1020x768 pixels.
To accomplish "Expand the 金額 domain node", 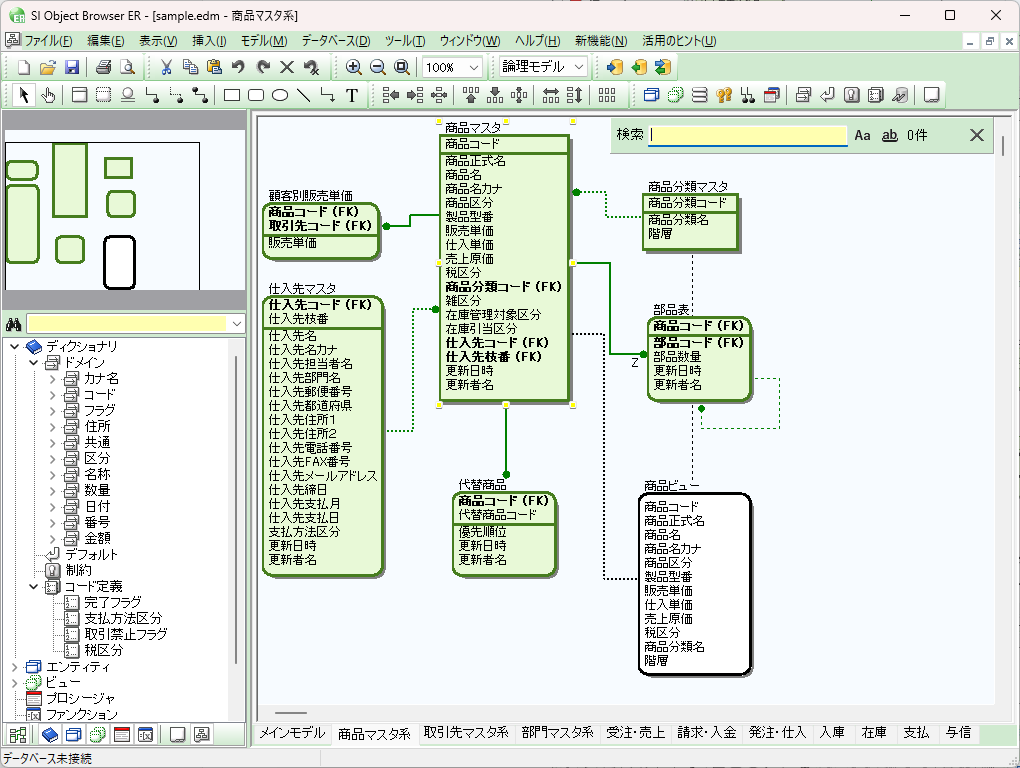I will (x=53, y=538).
